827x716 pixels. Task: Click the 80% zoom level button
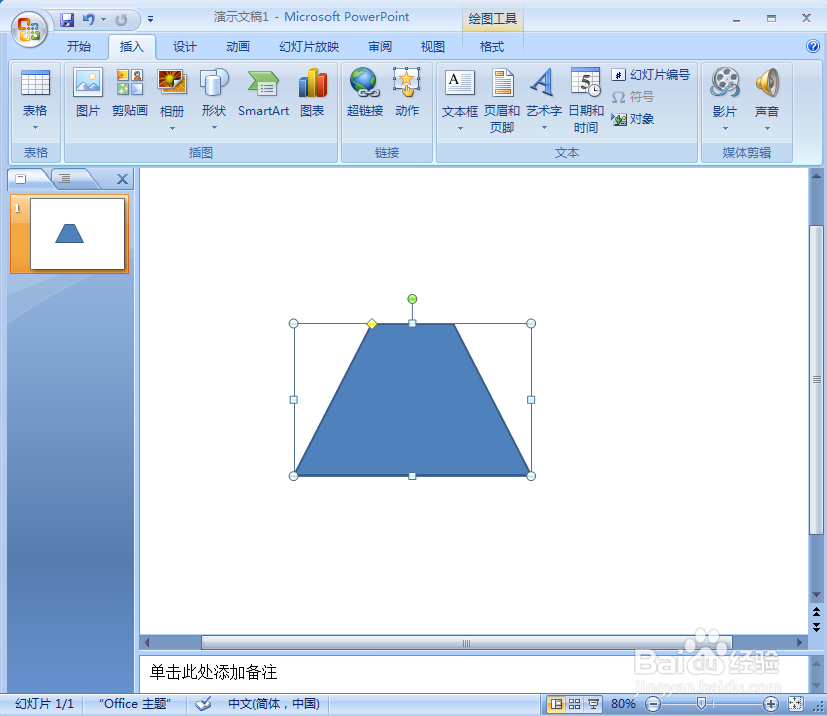[x=623, y=703]
